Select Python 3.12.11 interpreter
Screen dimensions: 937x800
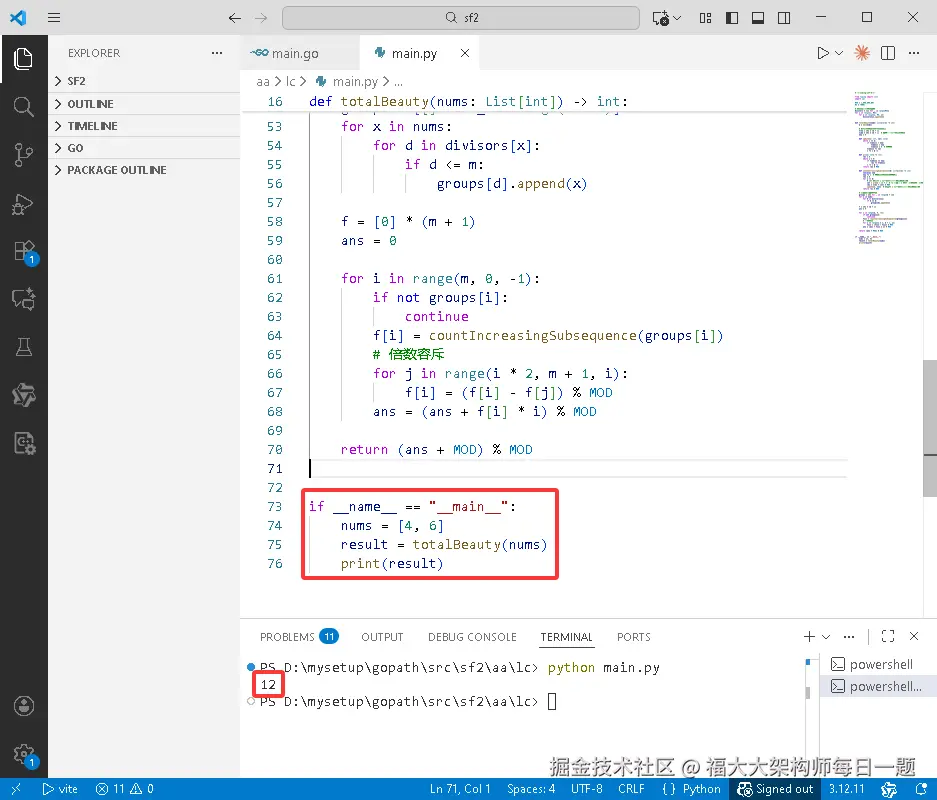point(846,789)
